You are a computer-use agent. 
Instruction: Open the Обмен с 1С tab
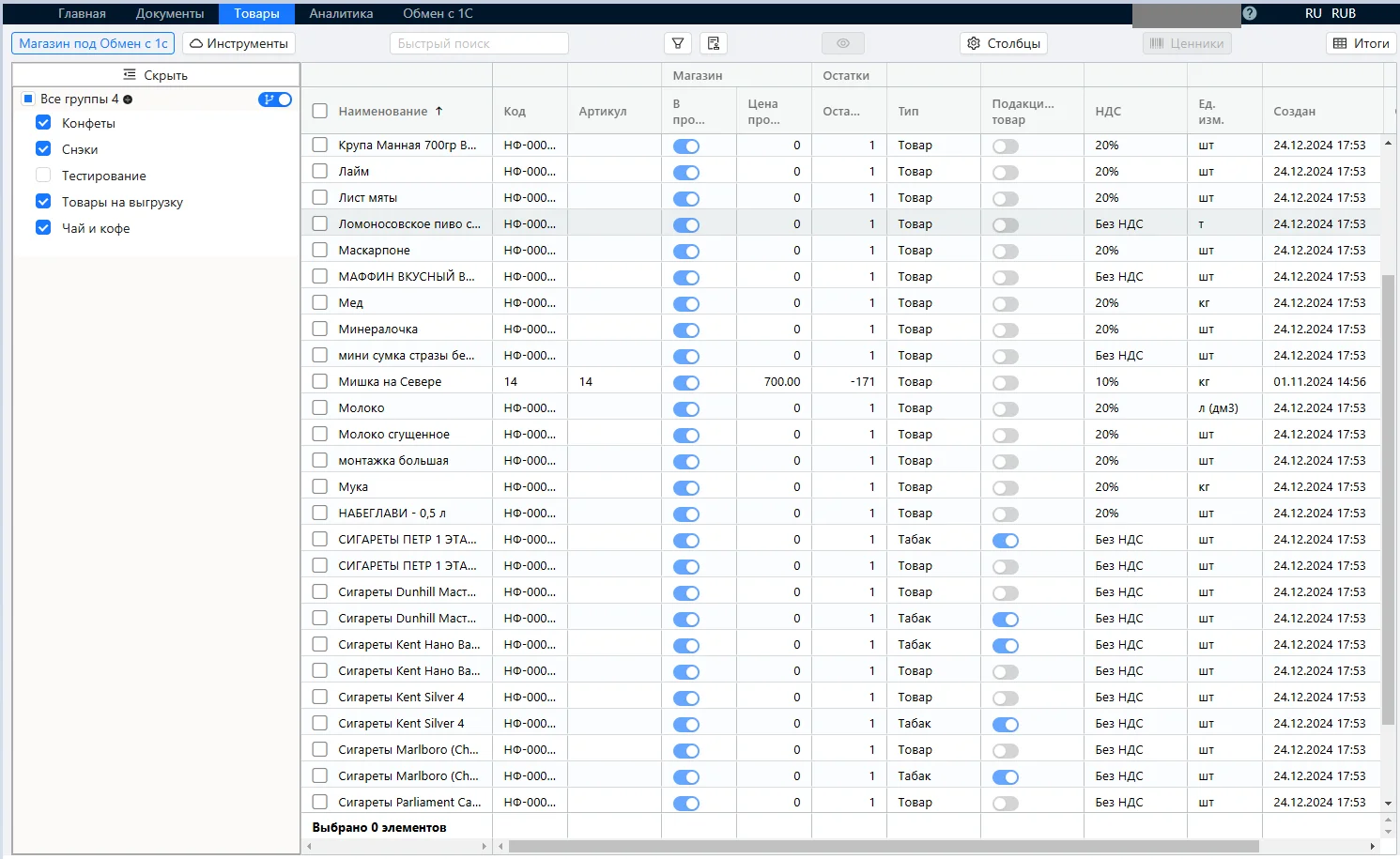438,13
